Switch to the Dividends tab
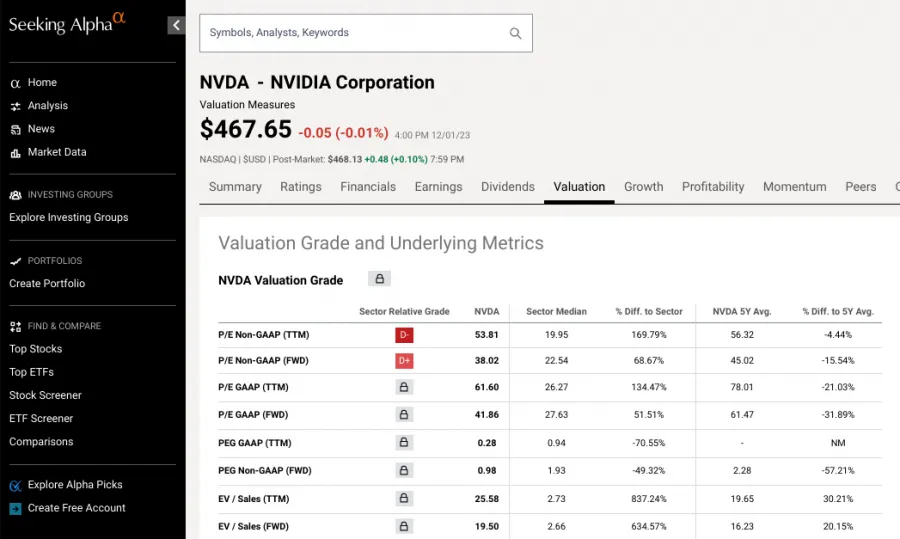This screenshot has height=539, width=900. 508,187
